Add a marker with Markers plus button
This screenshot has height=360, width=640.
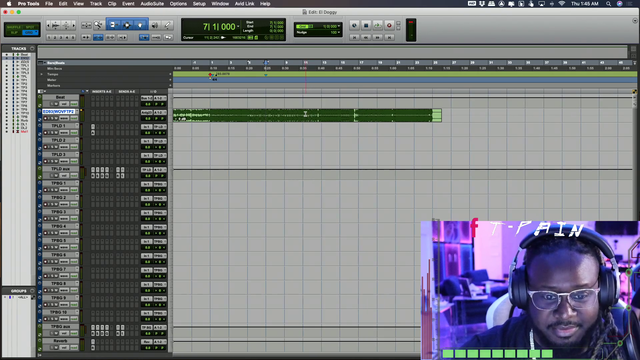coord(170,86)
